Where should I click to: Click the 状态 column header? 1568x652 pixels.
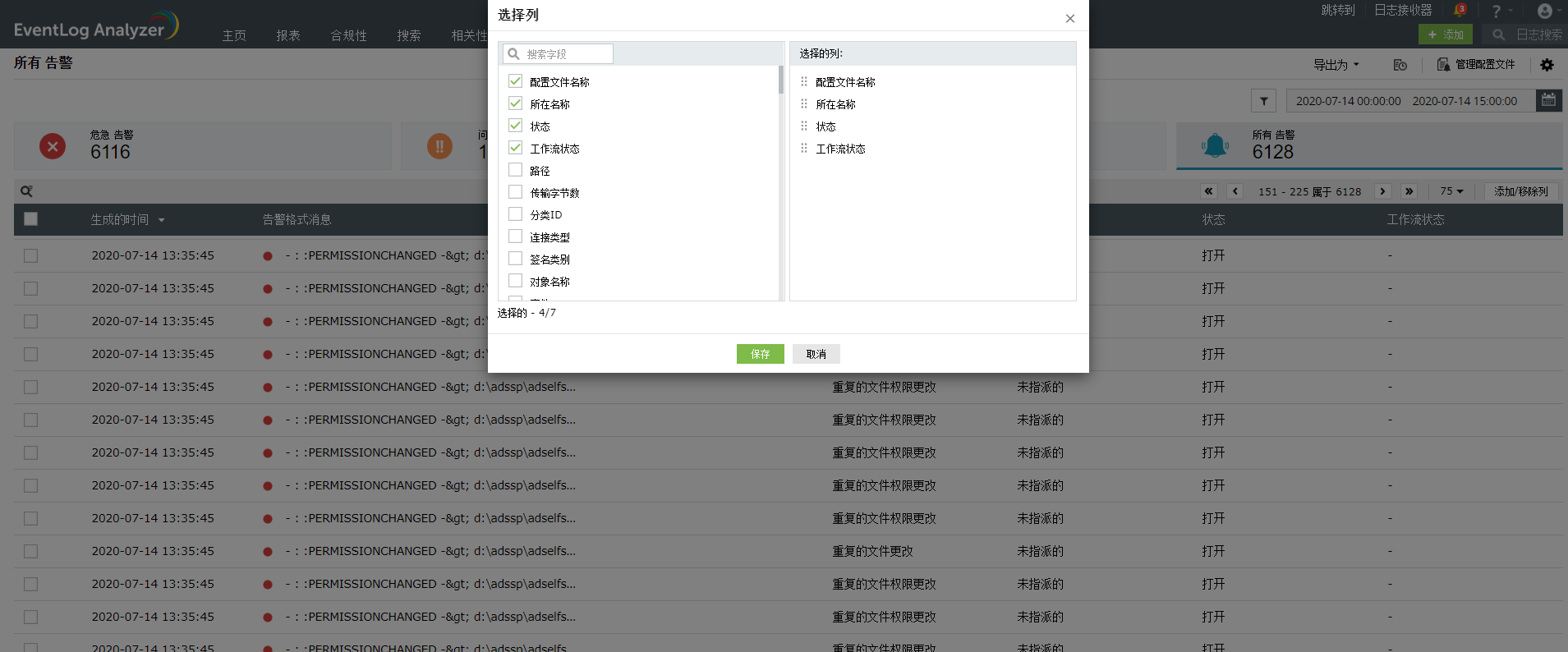[x=1213, y=219]
